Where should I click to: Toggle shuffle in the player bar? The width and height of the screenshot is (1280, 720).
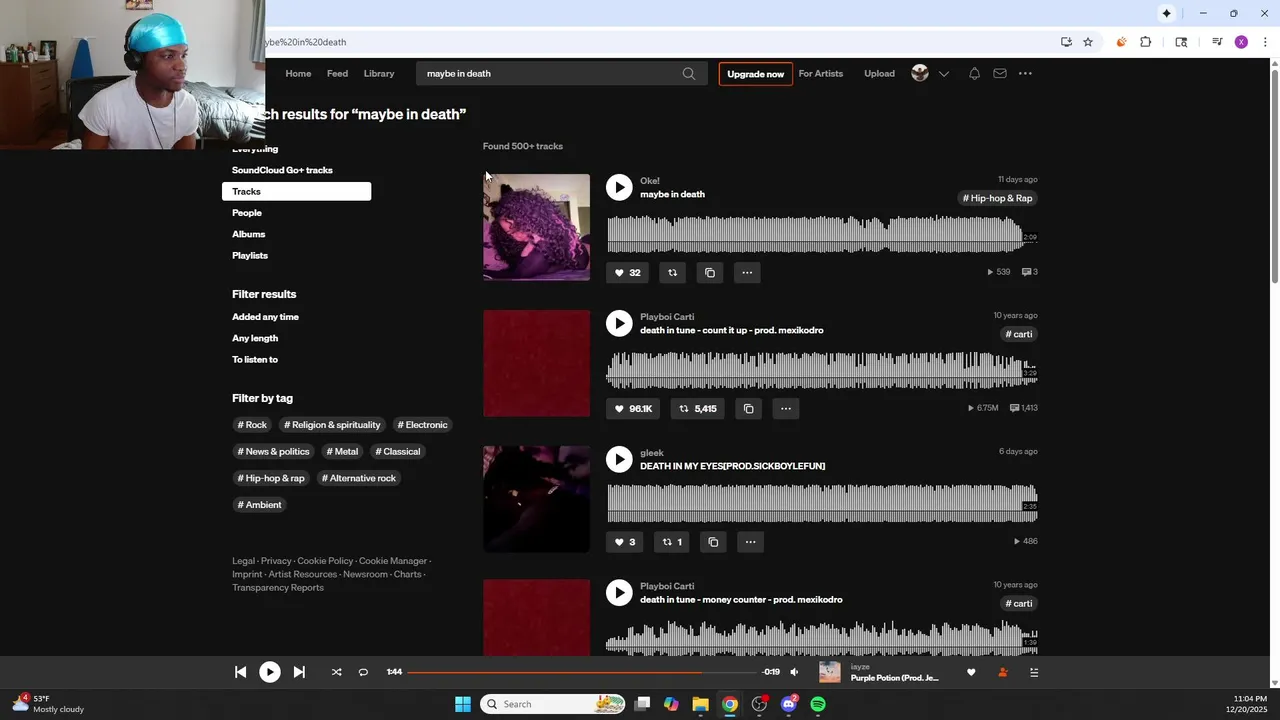pyautogui.click(x=336, y=672)
